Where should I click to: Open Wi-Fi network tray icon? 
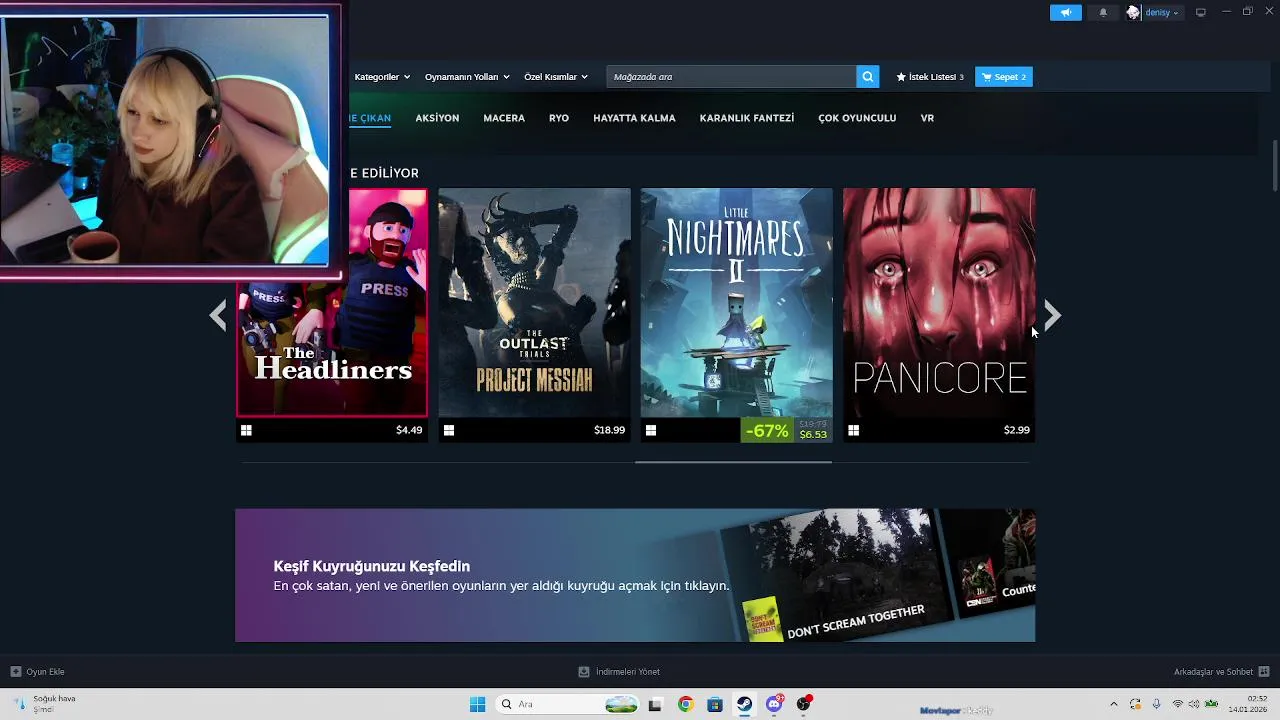(1178, 704)
